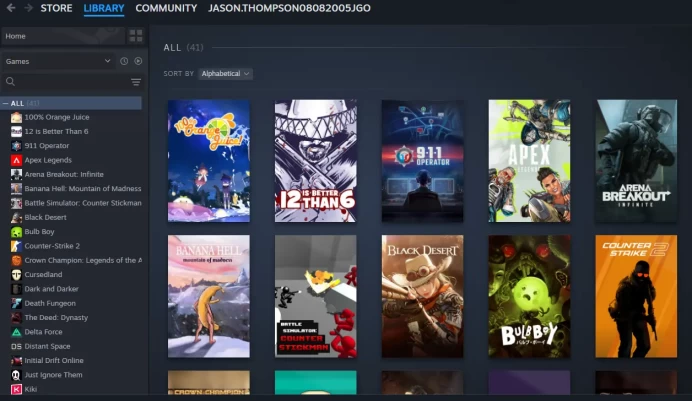Click The Deed: Dynasty sidebar icon
Image resolution: width=692 pixels, height=401 pixels.
pyautogui.click(x=16, y=318)
